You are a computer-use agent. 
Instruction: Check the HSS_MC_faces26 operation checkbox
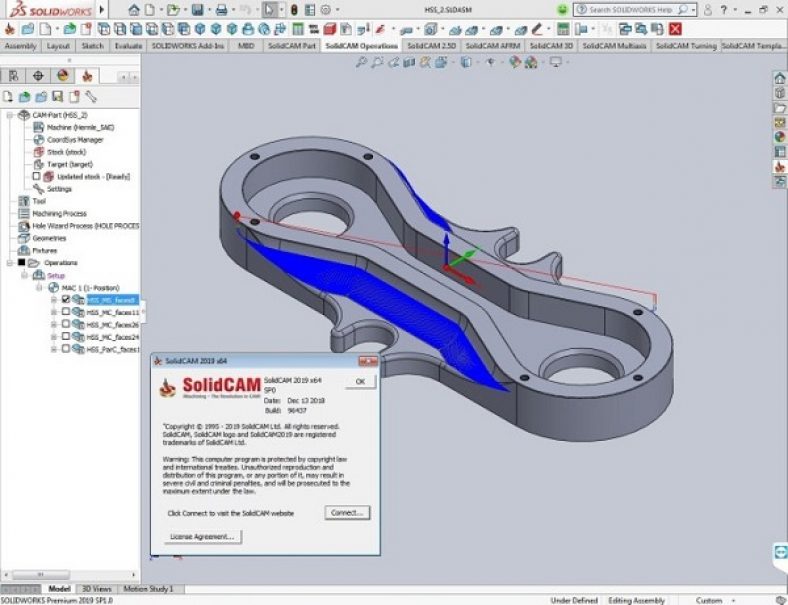tap(65, 324)
